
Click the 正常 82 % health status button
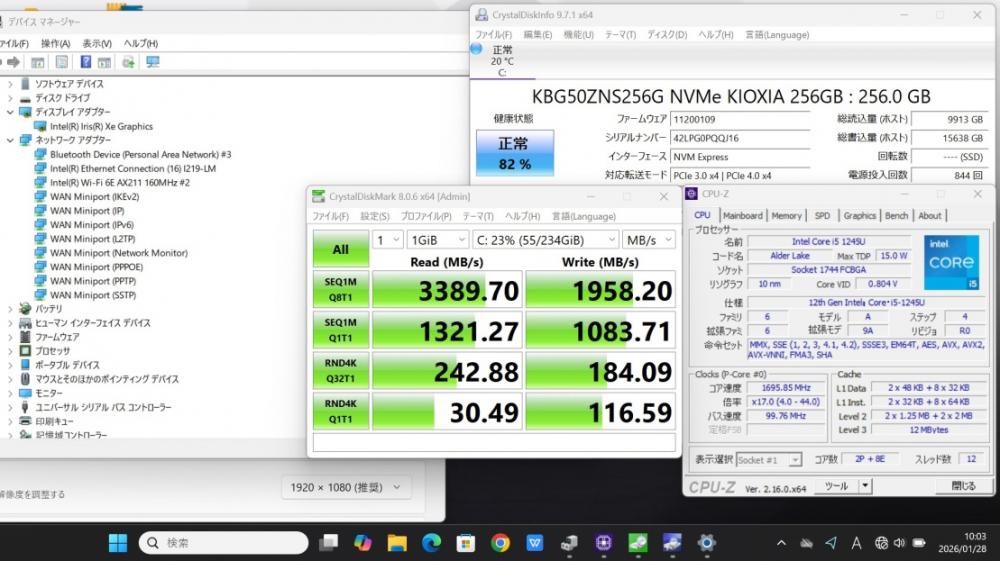tap(515, 153)
